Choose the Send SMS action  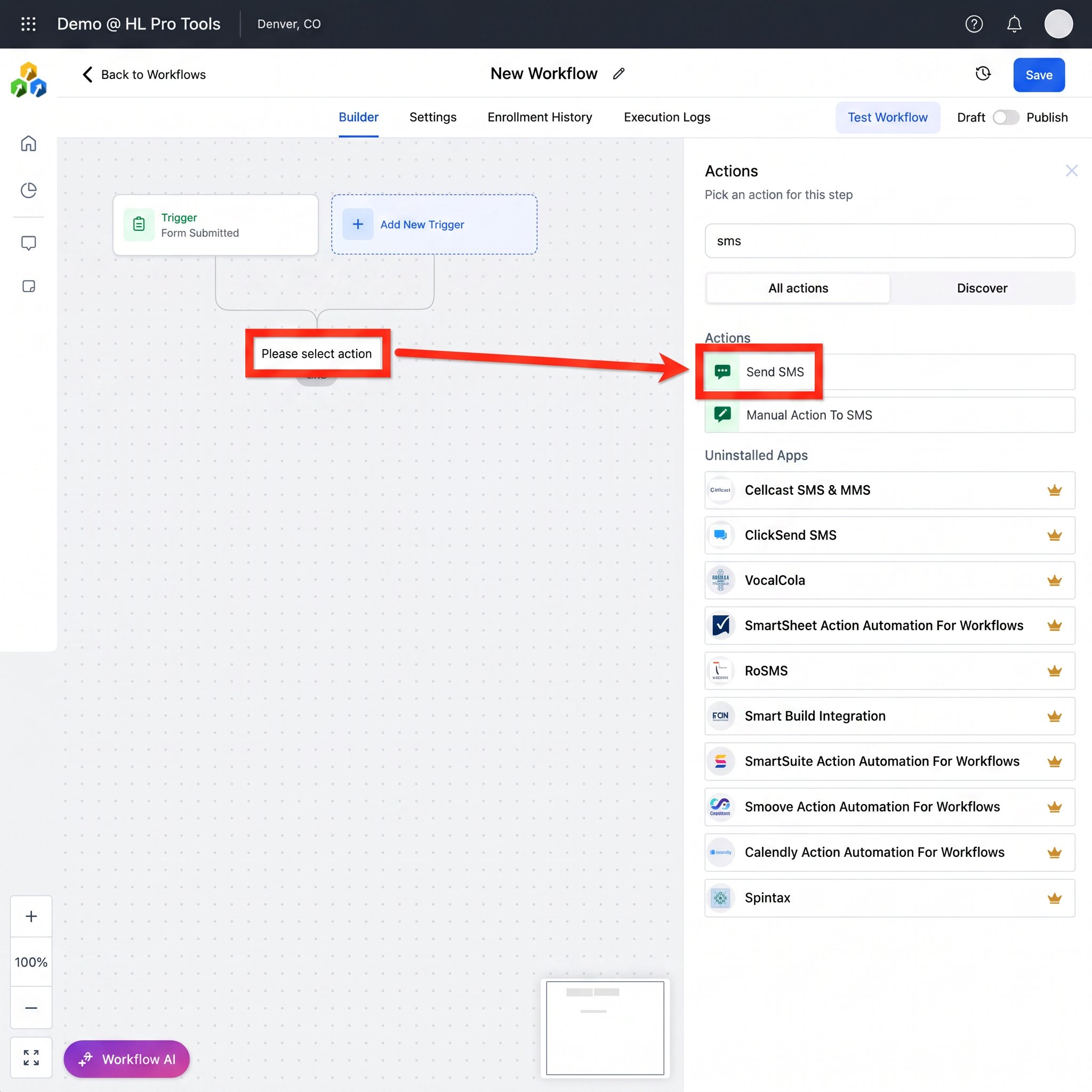pos(890,371)
